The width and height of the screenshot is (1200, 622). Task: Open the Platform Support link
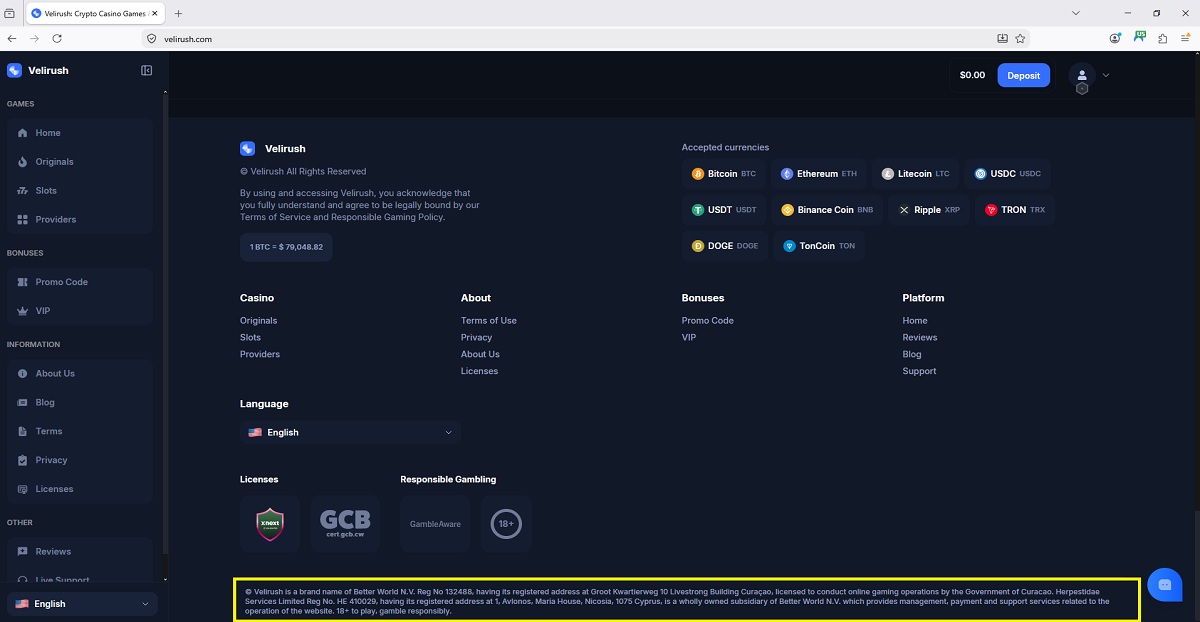920,372
